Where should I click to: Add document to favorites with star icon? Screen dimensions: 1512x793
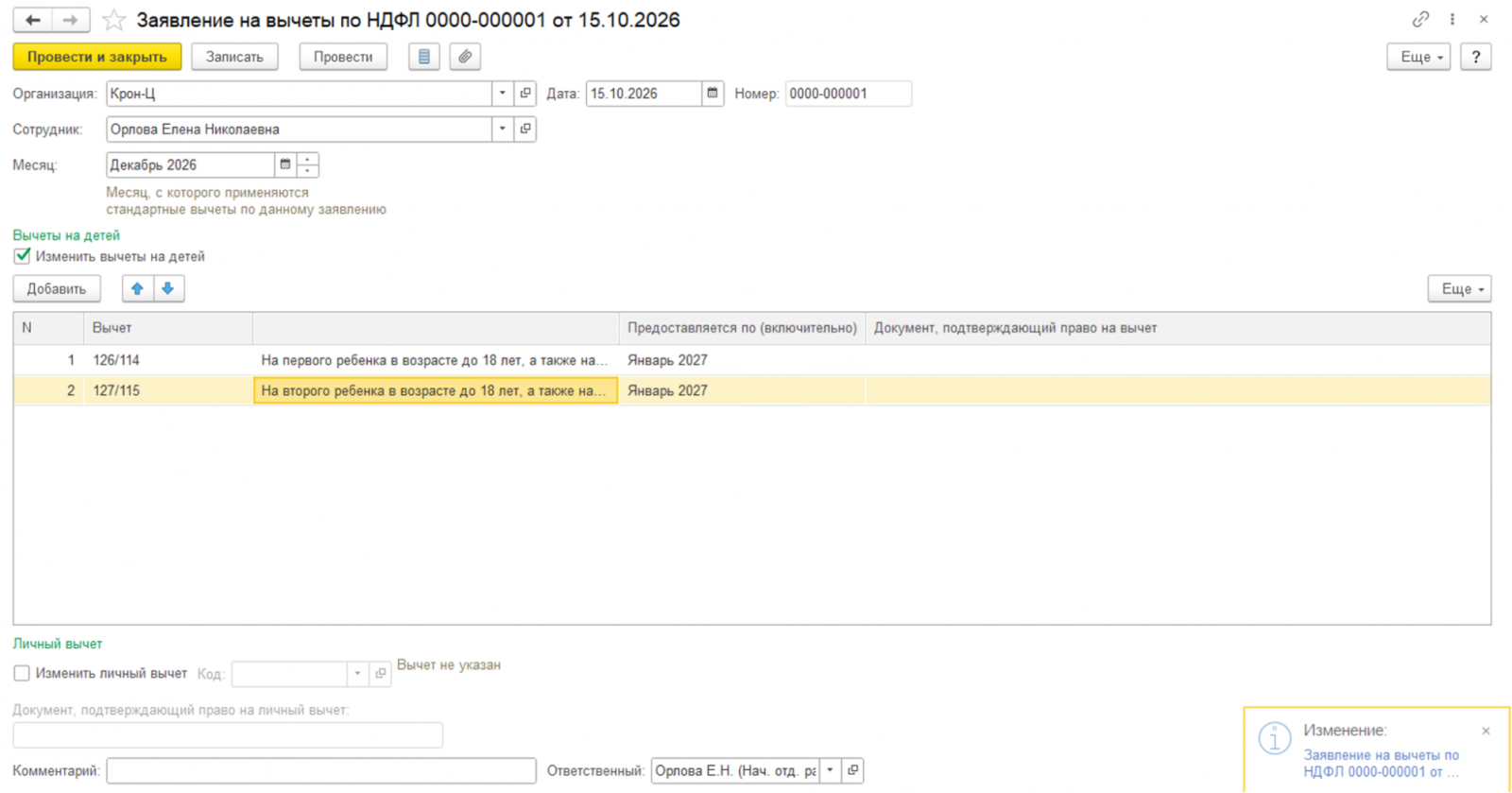tap(113, 20)
